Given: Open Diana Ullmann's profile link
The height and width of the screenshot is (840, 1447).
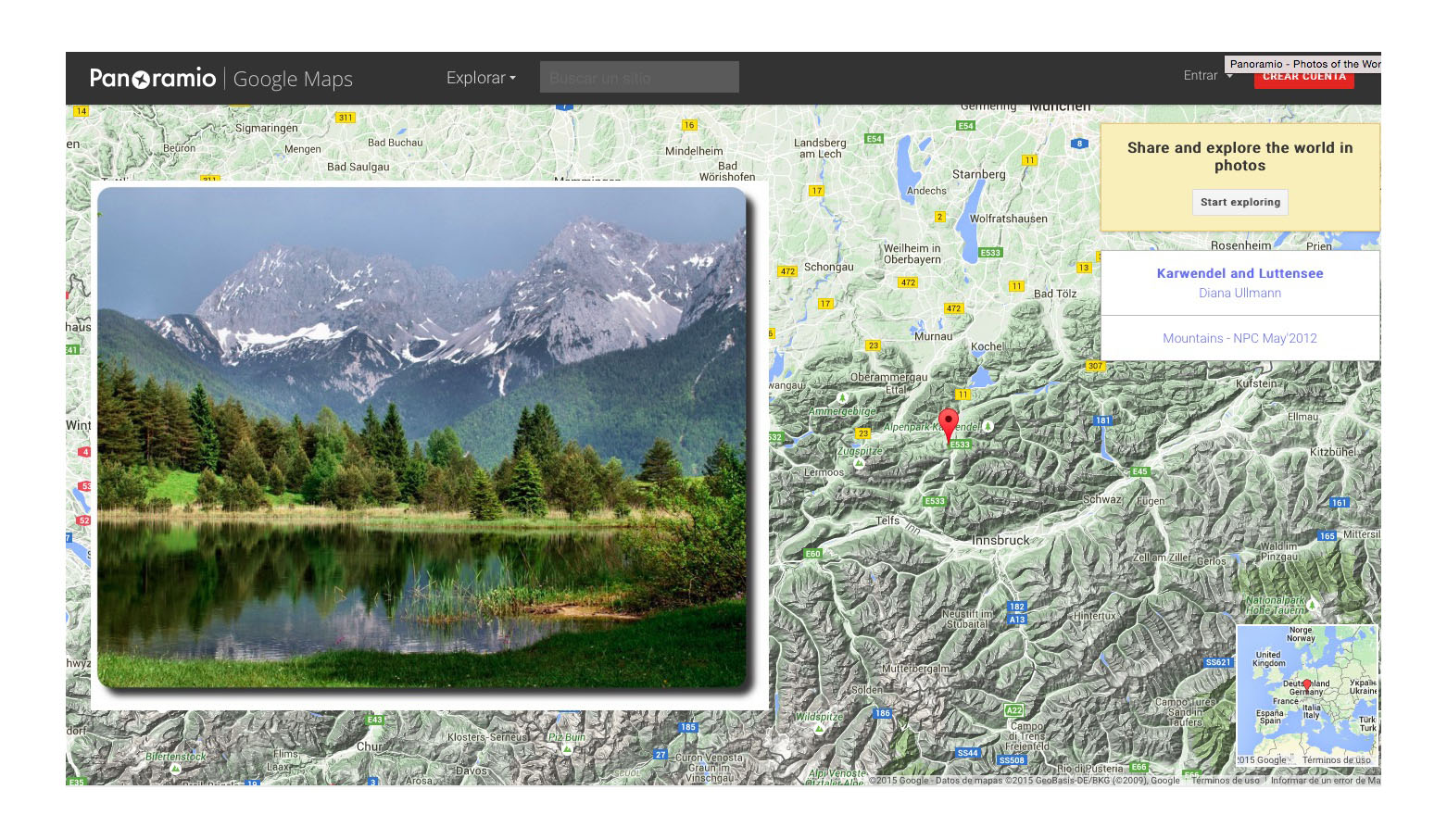Looking at the screenshot, I should [1239, 293].
